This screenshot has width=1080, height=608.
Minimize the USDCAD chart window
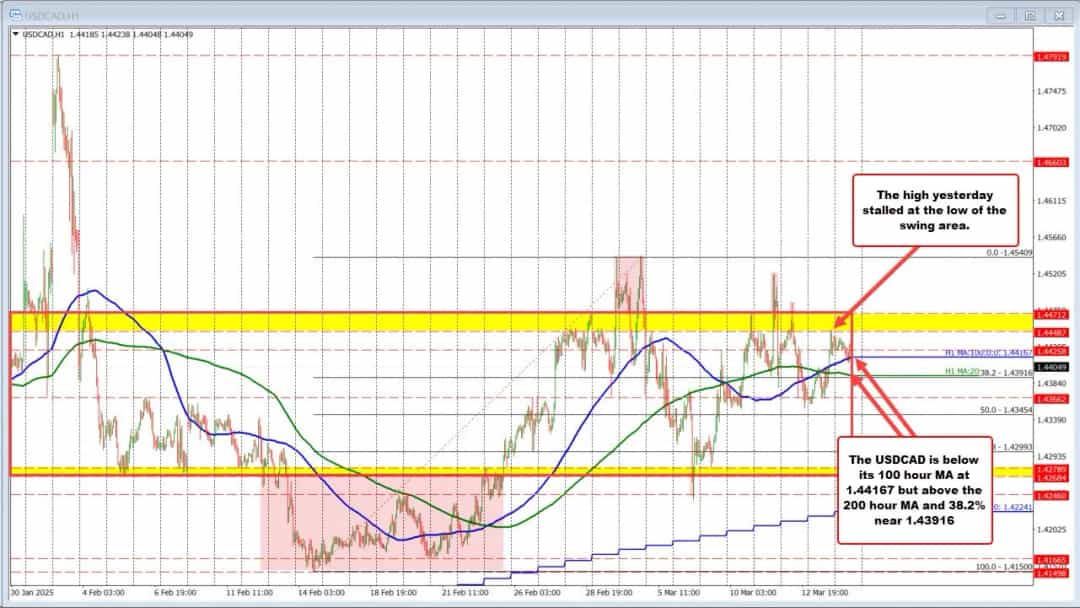[x=998, y=16]
